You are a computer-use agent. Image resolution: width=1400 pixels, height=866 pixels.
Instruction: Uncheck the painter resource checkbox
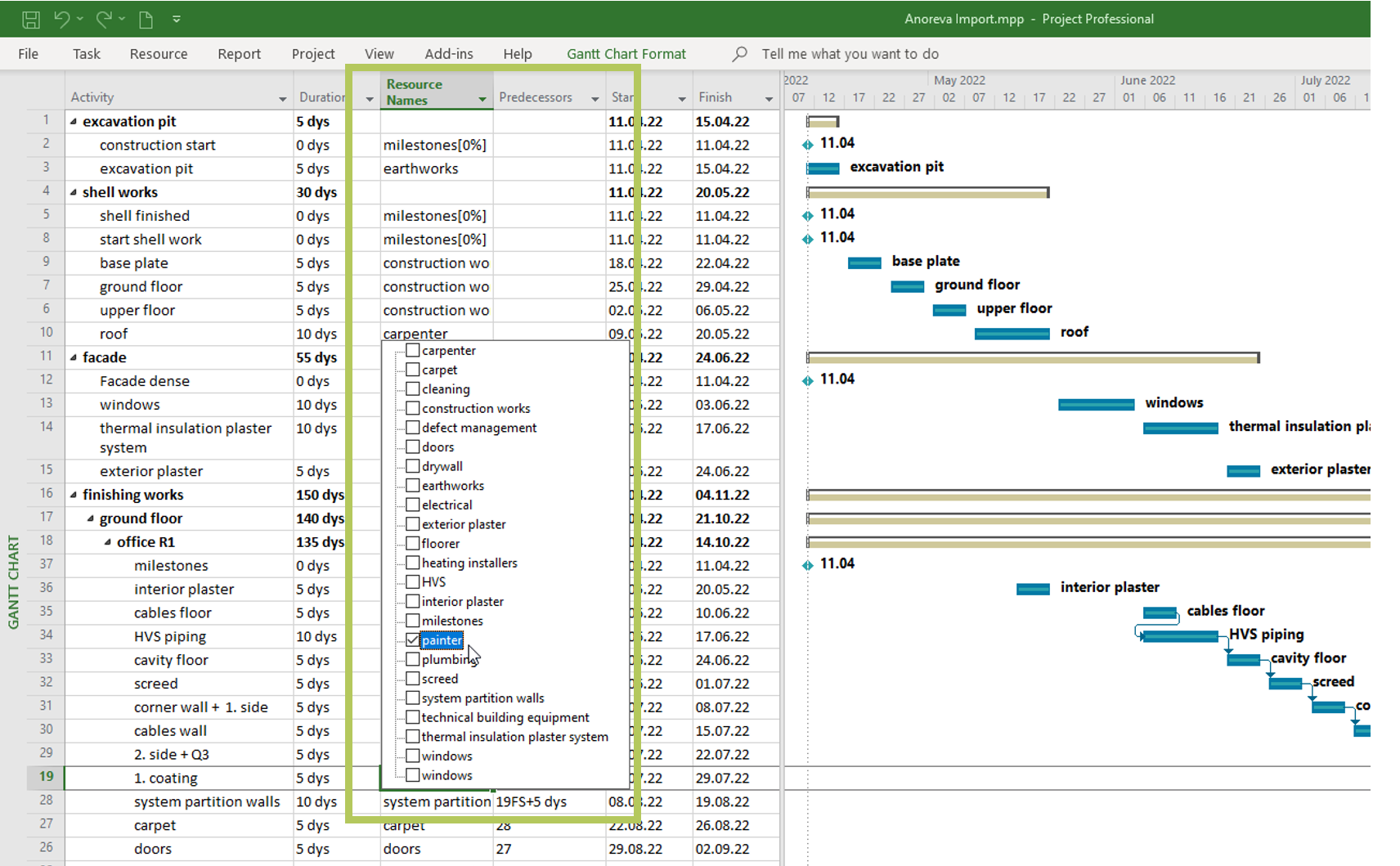tap(413, 640)
